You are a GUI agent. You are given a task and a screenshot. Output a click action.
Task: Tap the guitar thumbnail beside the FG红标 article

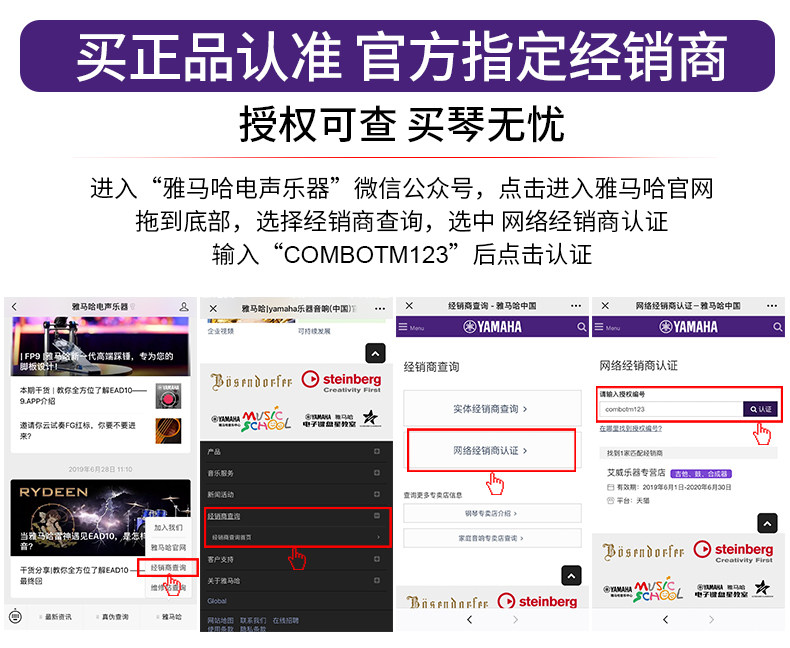(x=168, y=431)
